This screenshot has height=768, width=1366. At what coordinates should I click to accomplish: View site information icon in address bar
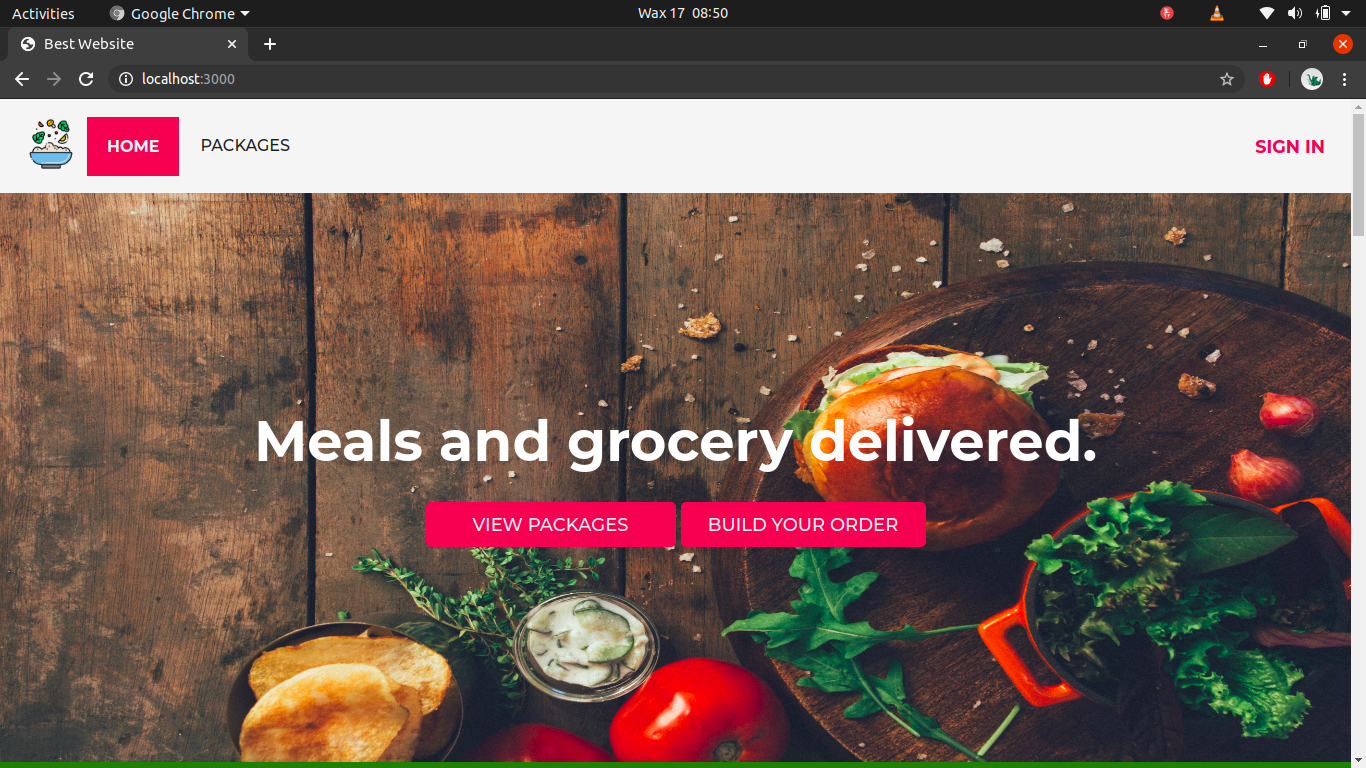point(126,79)
